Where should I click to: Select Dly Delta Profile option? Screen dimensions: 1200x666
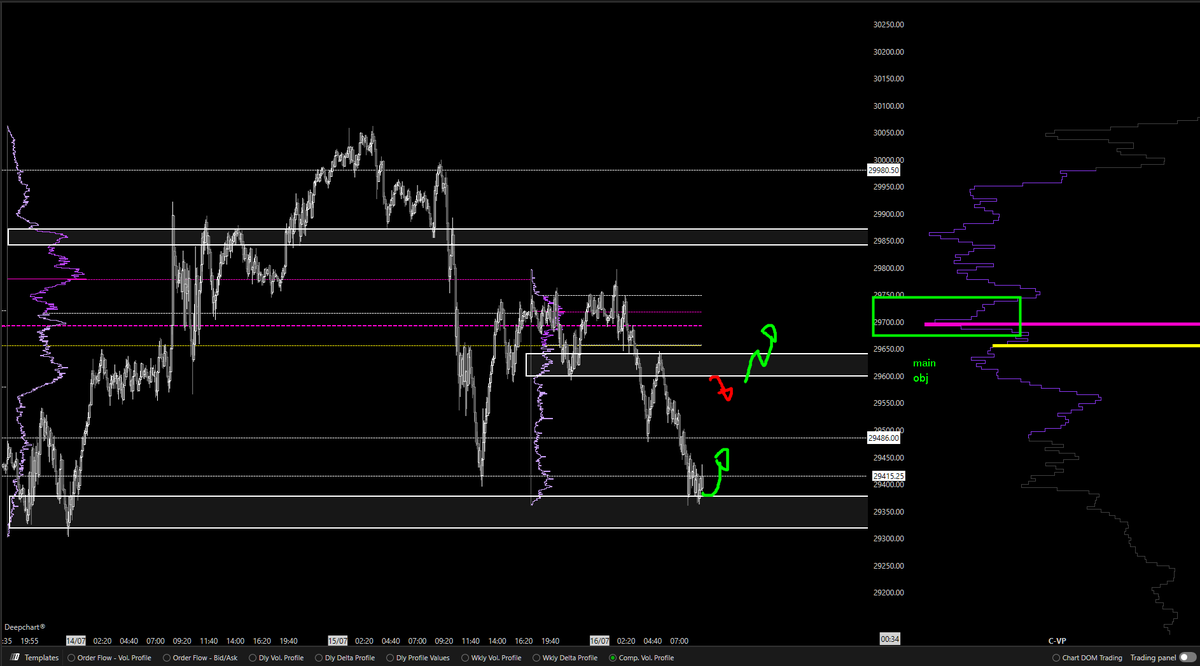point(345,658)
